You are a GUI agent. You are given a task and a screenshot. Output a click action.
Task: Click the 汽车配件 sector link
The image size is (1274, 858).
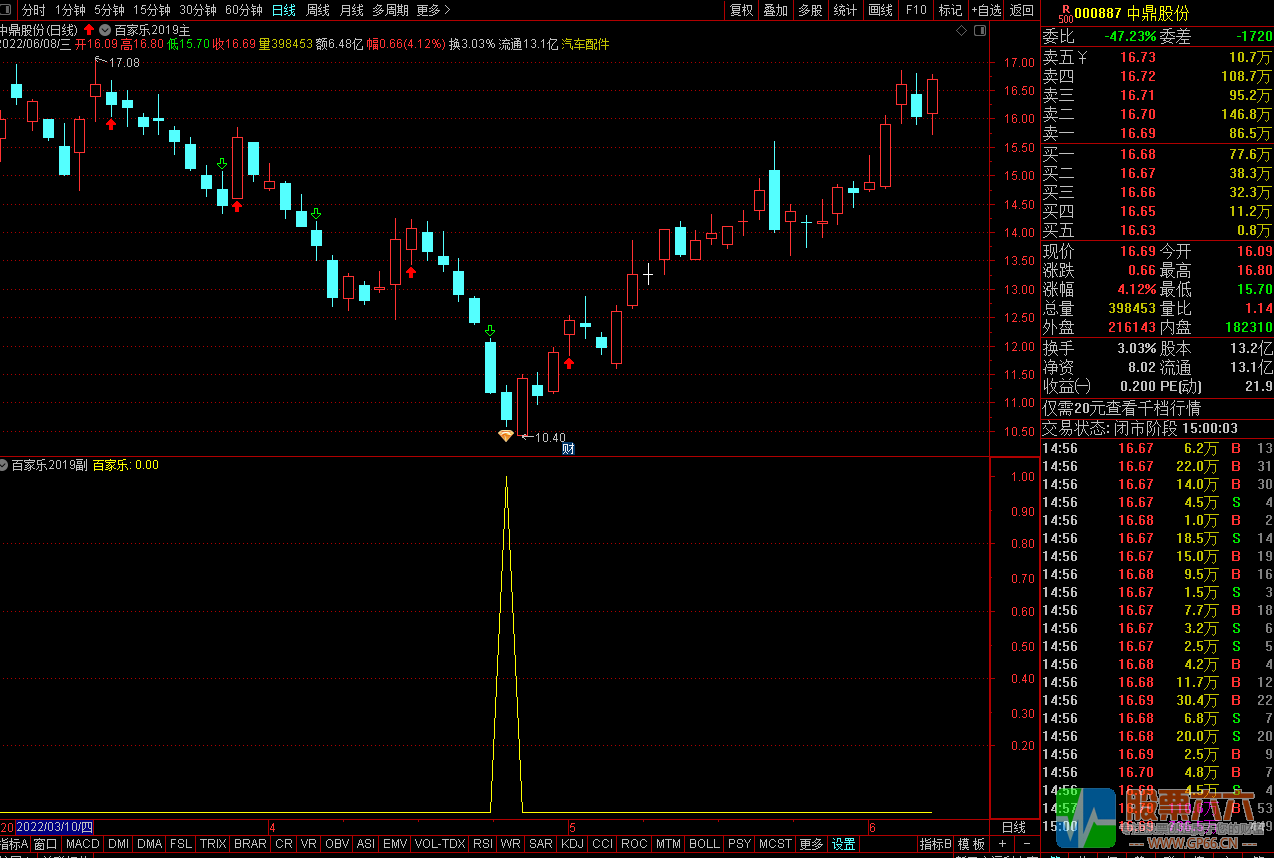(x=585, y=44)
